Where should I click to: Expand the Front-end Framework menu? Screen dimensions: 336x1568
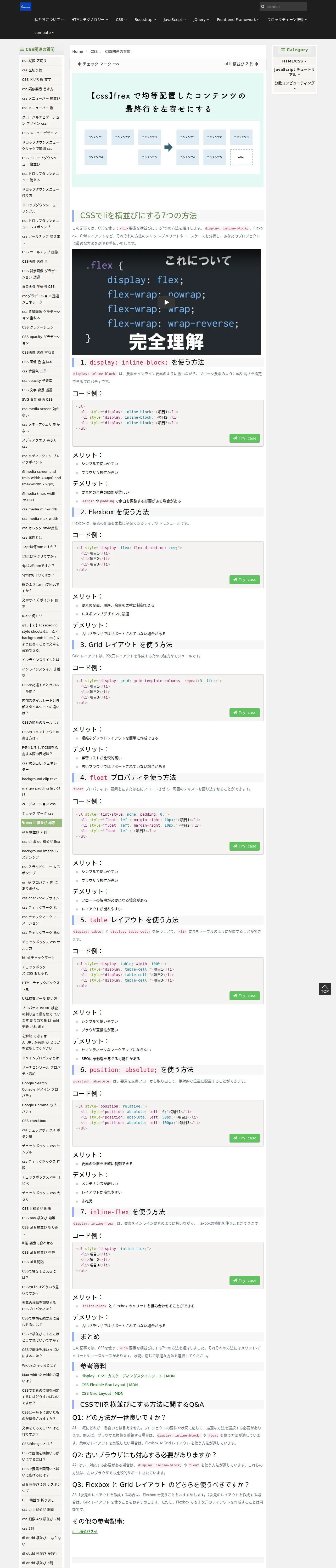238,20
